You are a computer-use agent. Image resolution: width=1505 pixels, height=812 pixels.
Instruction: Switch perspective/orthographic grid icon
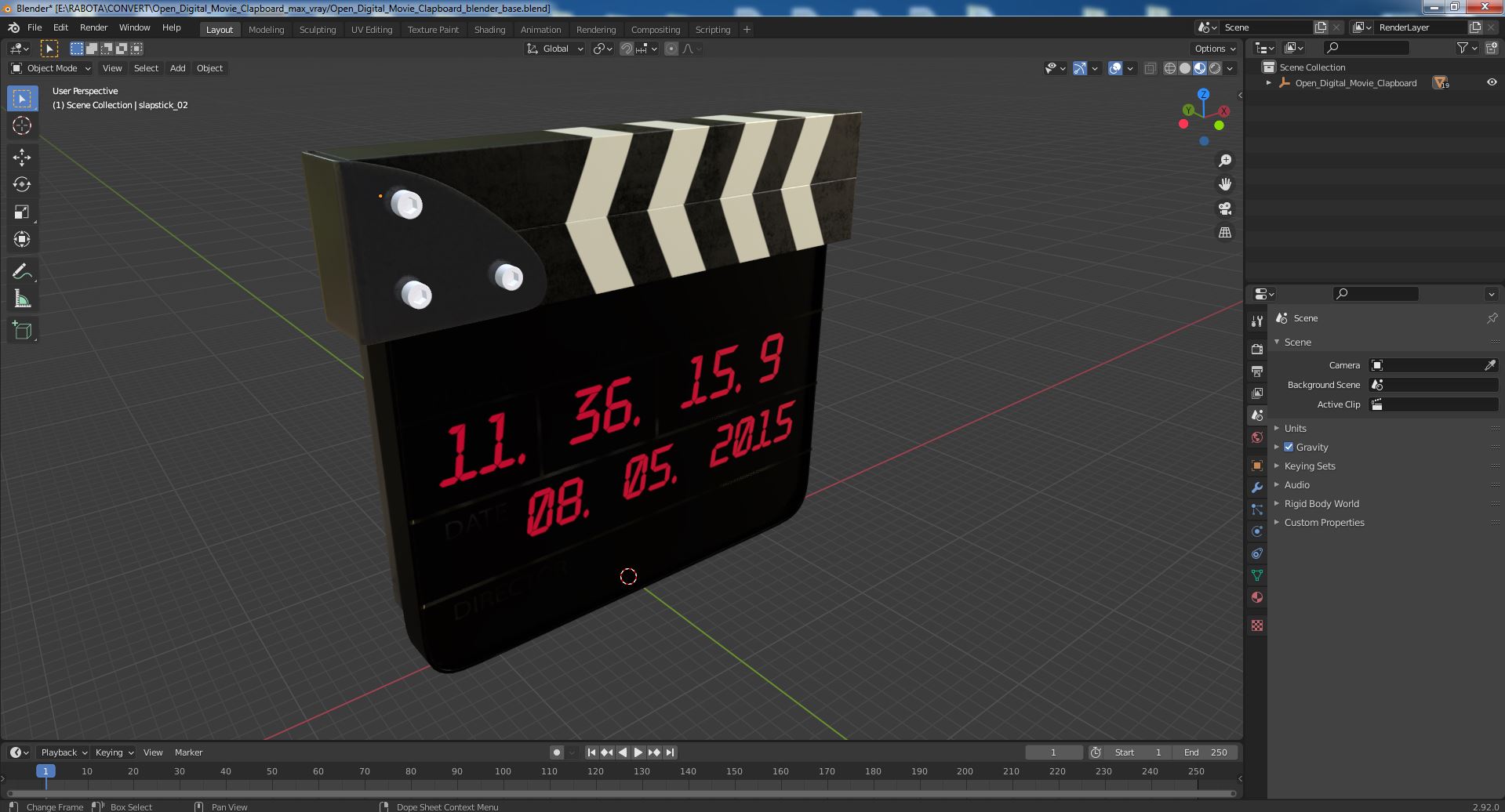click(1224, 233)
